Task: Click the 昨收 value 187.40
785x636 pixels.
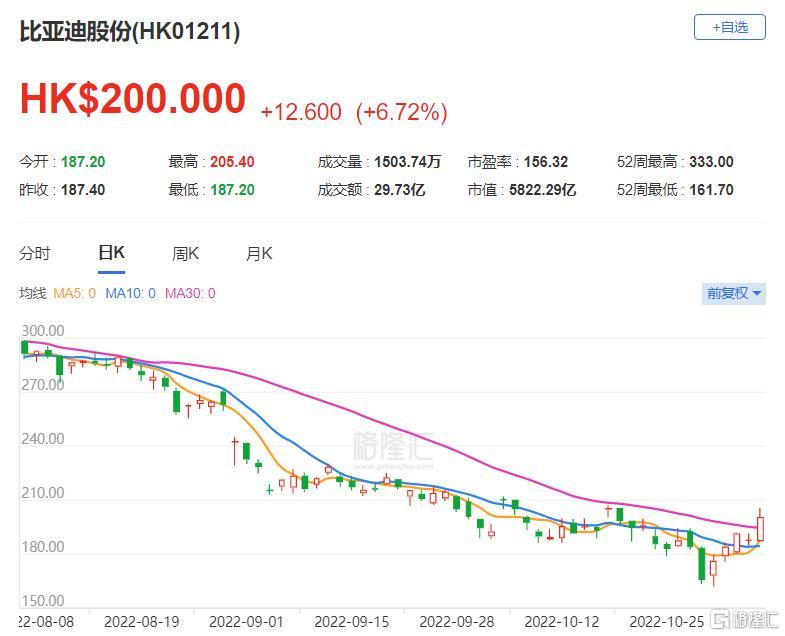Action: (x=83, y=190)
